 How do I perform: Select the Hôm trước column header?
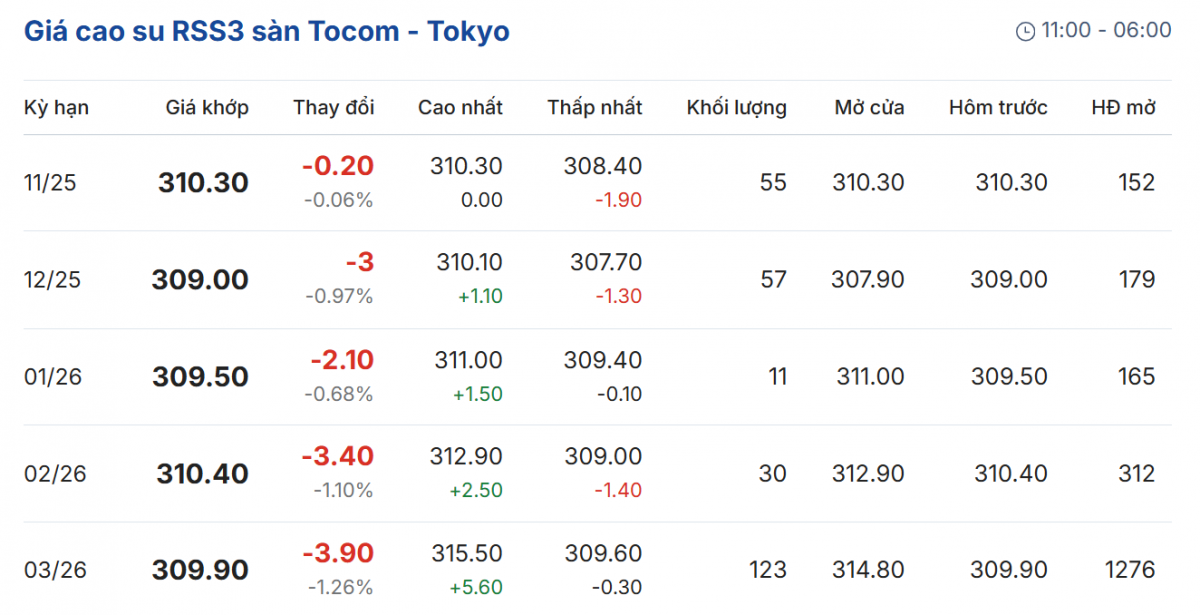998,108
